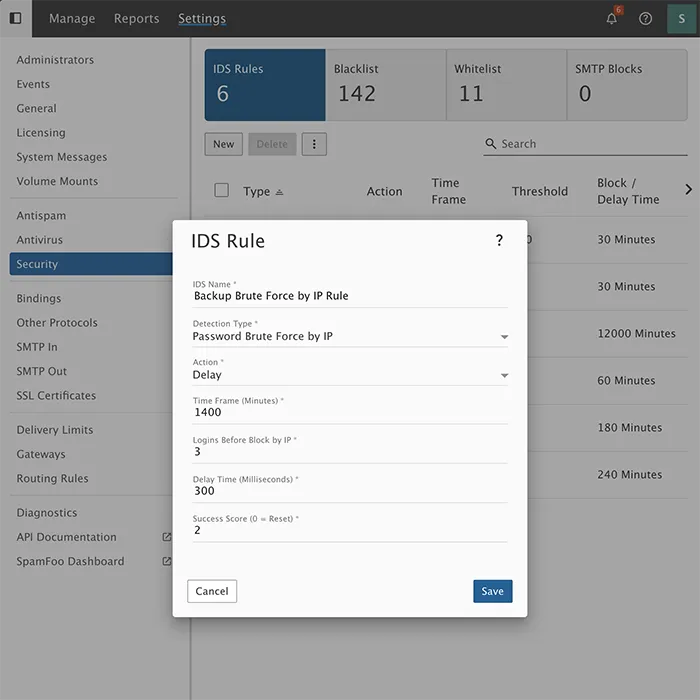Open Antivirus settings

[40, 240]
